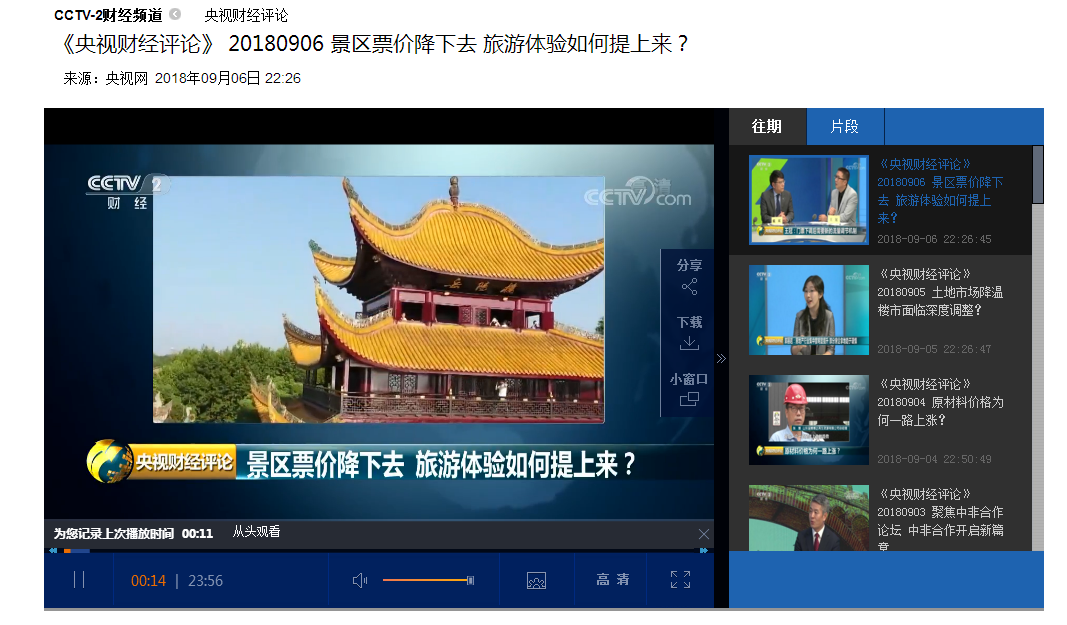Click the share (分享) icon
This screenshot has width=1067, height=625.
click(689, 287)
